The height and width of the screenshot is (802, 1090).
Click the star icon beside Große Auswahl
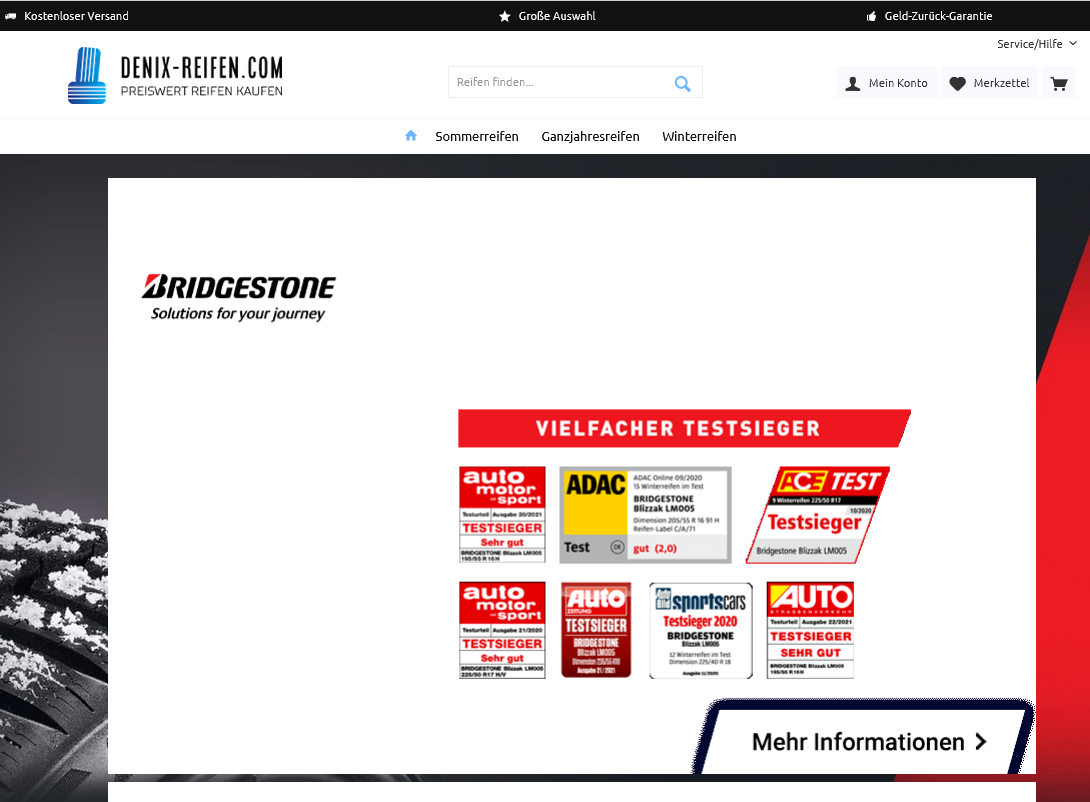505,16
